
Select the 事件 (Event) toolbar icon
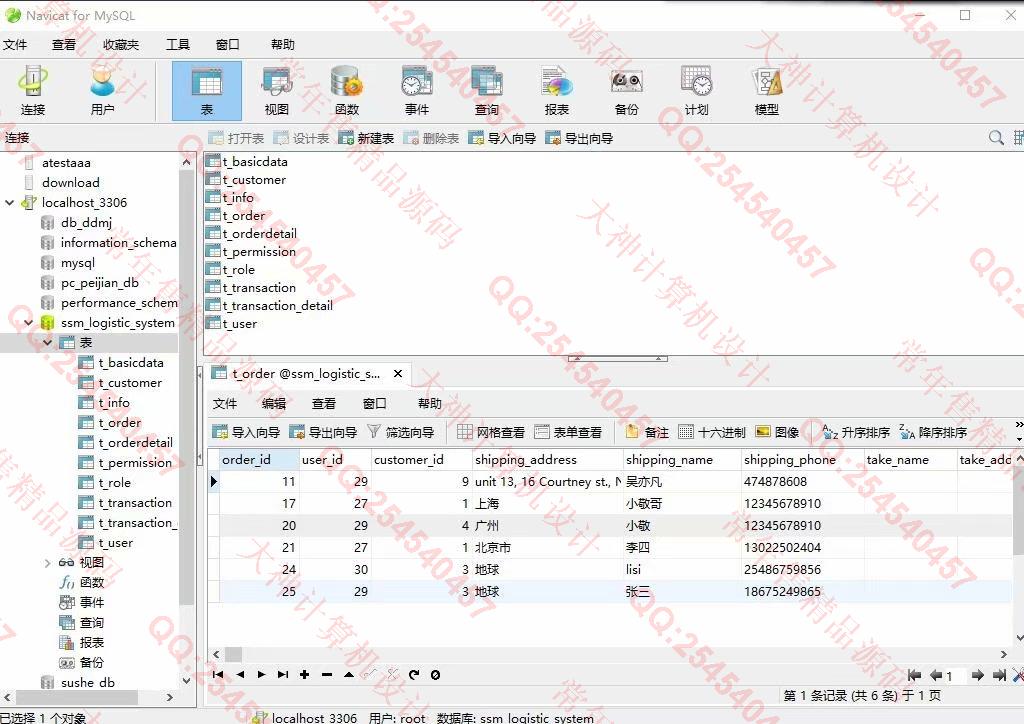(x=417, y=91)
